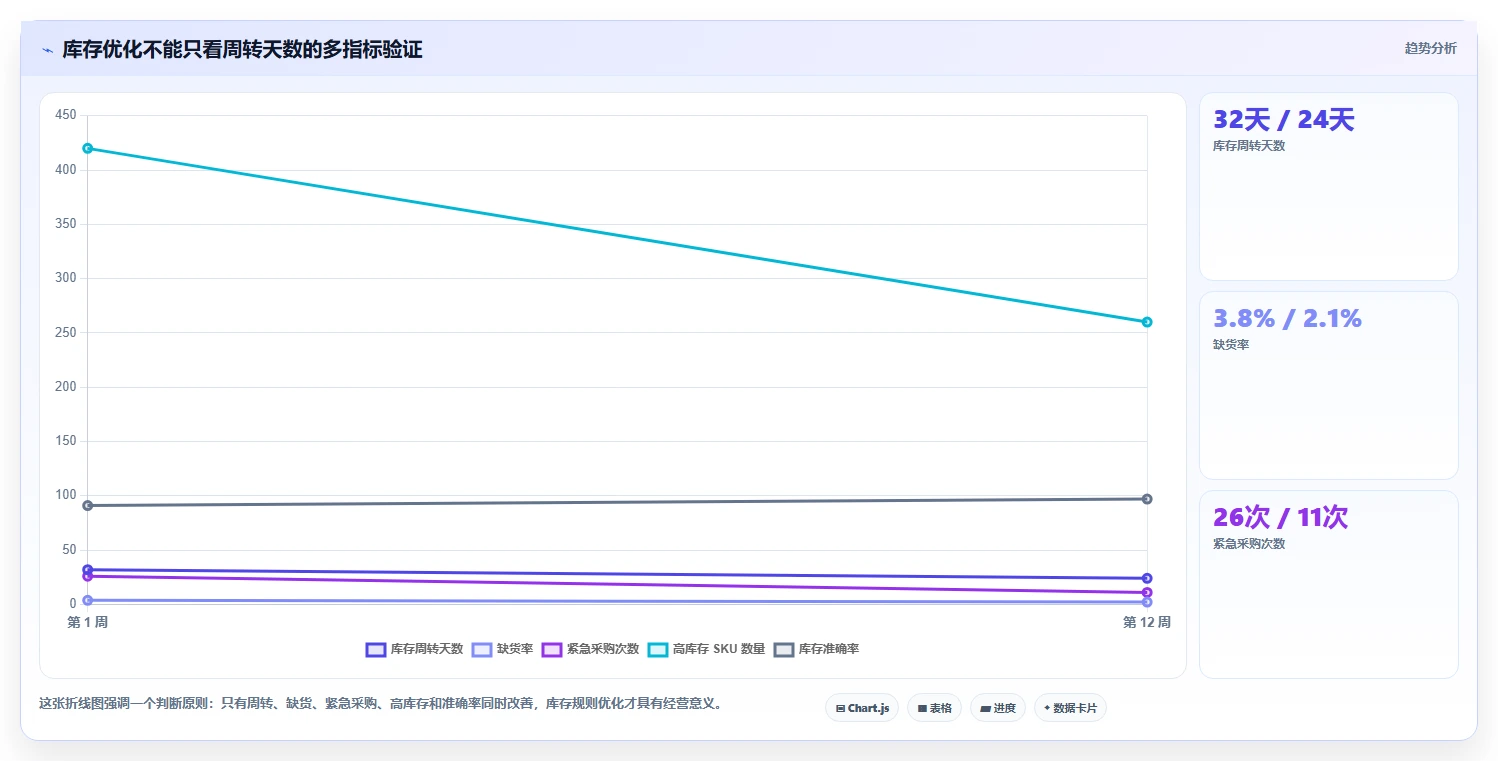Click the Chart.js tag
Image resolution: width=1498 pixels, height=761 pixels.
[862, 708]
